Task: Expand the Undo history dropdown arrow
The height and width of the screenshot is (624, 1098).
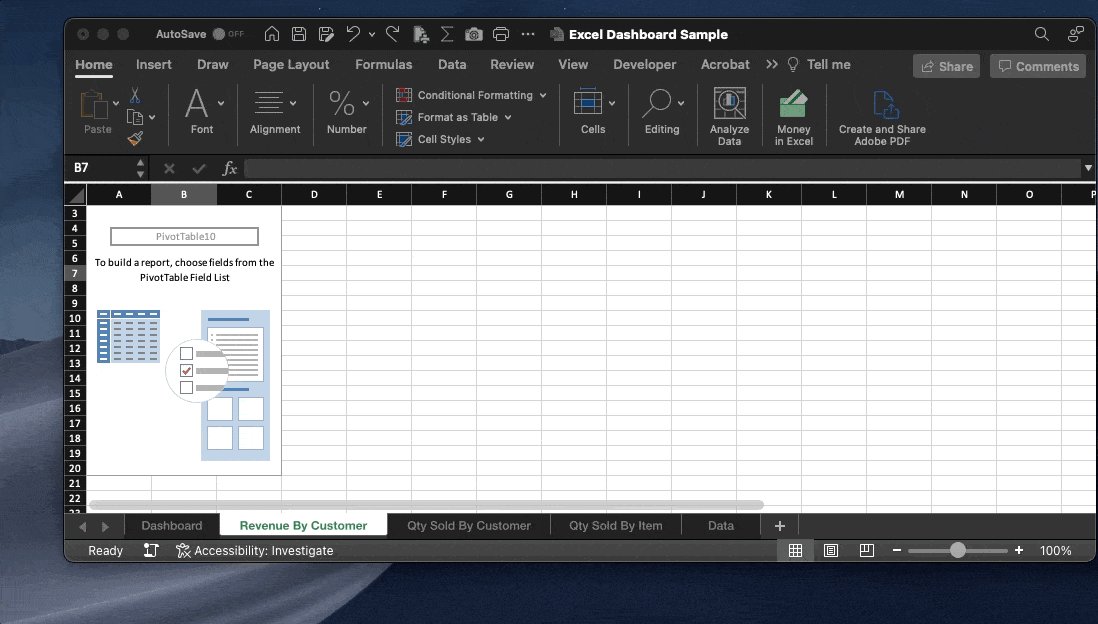Action: coord(371,33)
